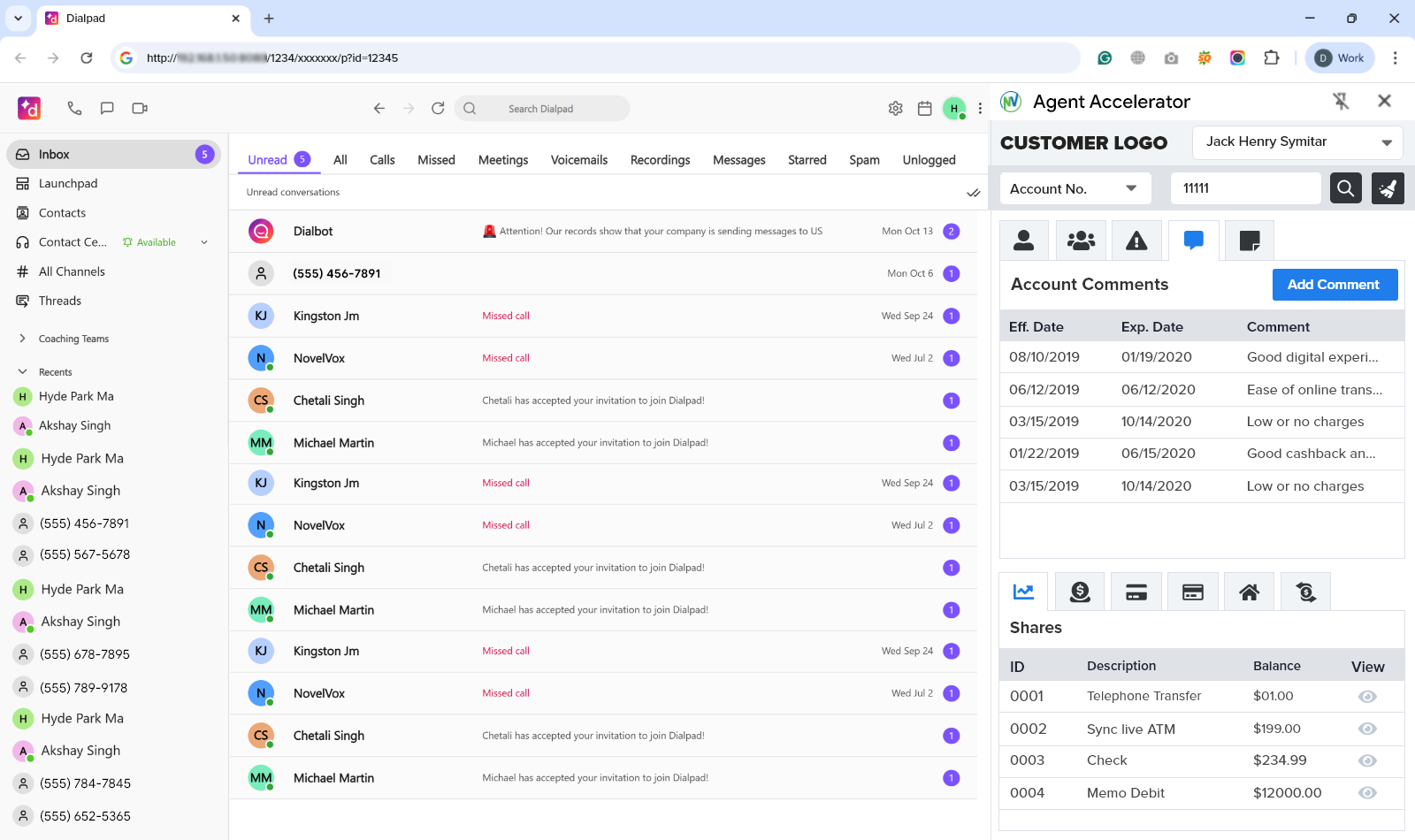Viewport: 1415px width, 840px height.
Task: View the Telephone Transfer share details
Action: point(1367,697)
